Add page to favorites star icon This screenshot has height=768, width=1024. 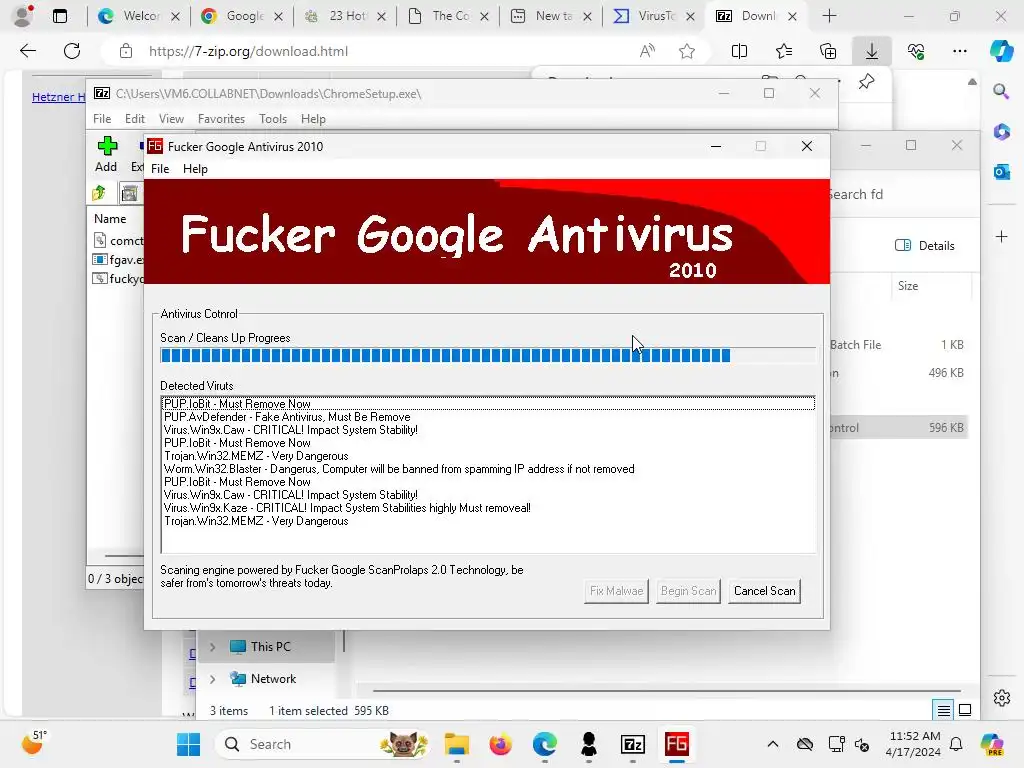pyautogui.click(x=686, y=51)
